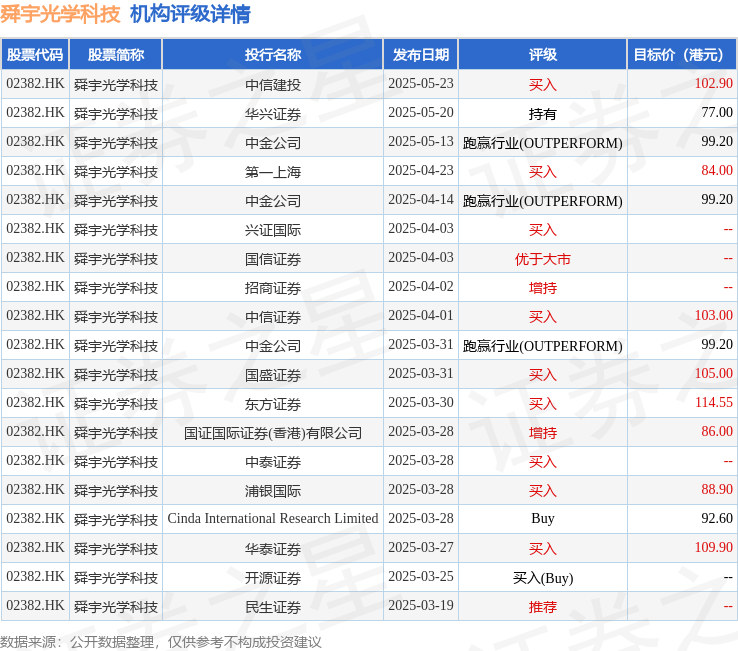
Task: Select the 兴证国际 institution cell
Action: pyautogui.click(x=273, y=230)
